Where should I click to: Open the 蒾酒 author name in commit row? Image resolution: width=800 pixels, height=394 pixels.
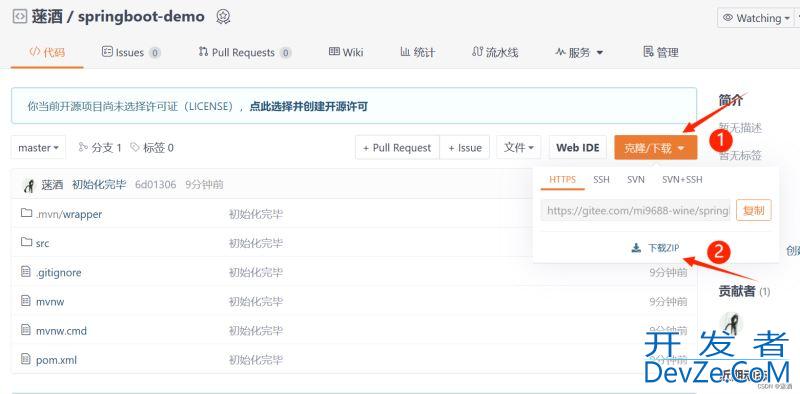tap(52, 184)
